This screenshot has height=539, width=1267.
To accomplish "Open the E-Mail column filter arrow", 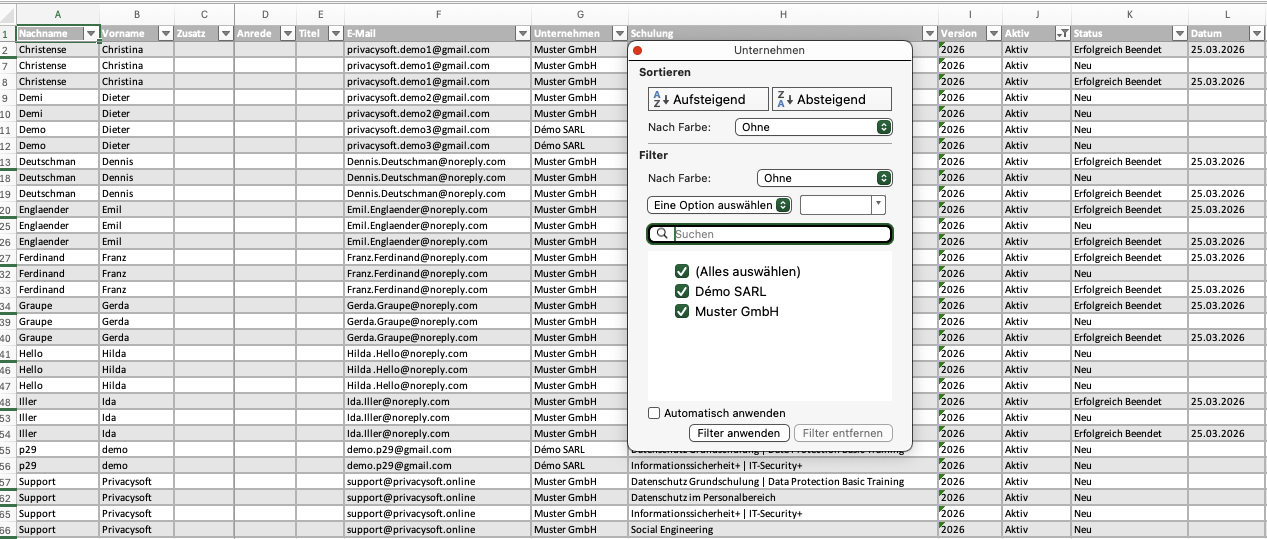I will [521, 34].
